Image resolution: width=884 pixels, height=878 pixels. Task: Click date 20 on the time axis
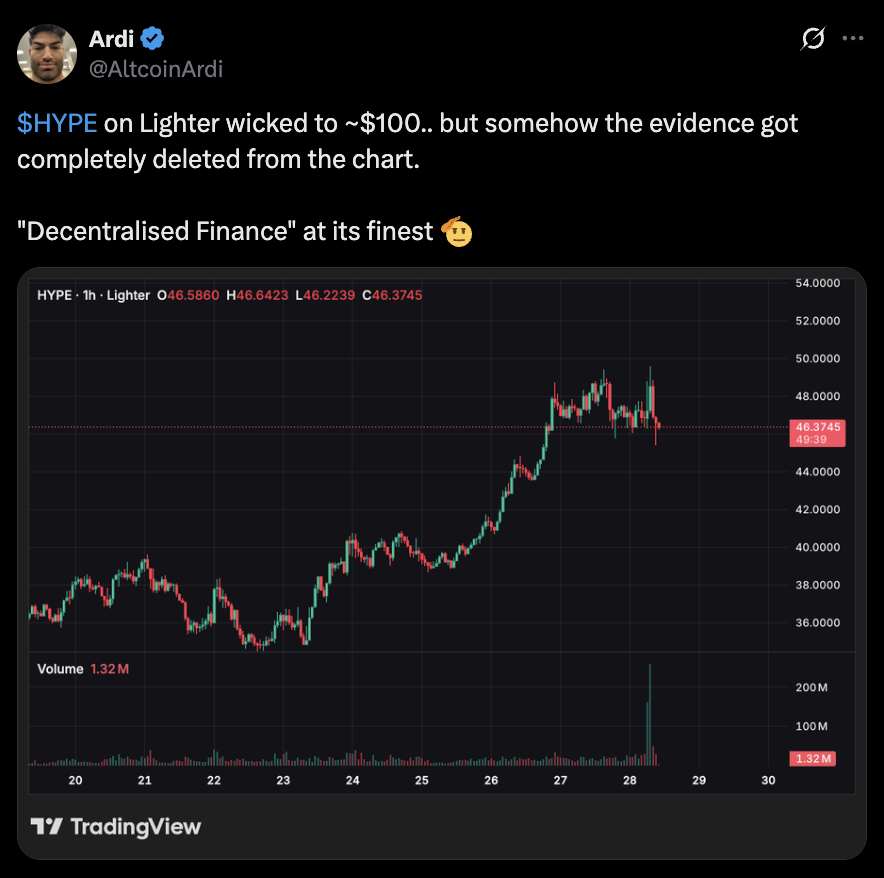click(x=75, y=780)
